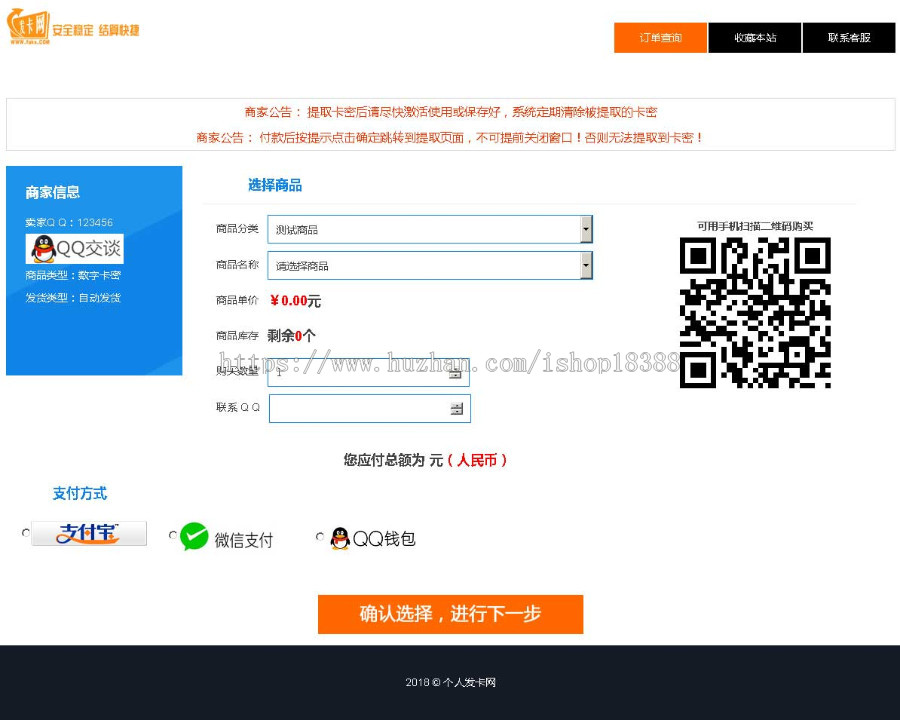Viewport: 900px width, 720px height.
Task: Click the 收藏本站 nav item
Action: [755, 38]
